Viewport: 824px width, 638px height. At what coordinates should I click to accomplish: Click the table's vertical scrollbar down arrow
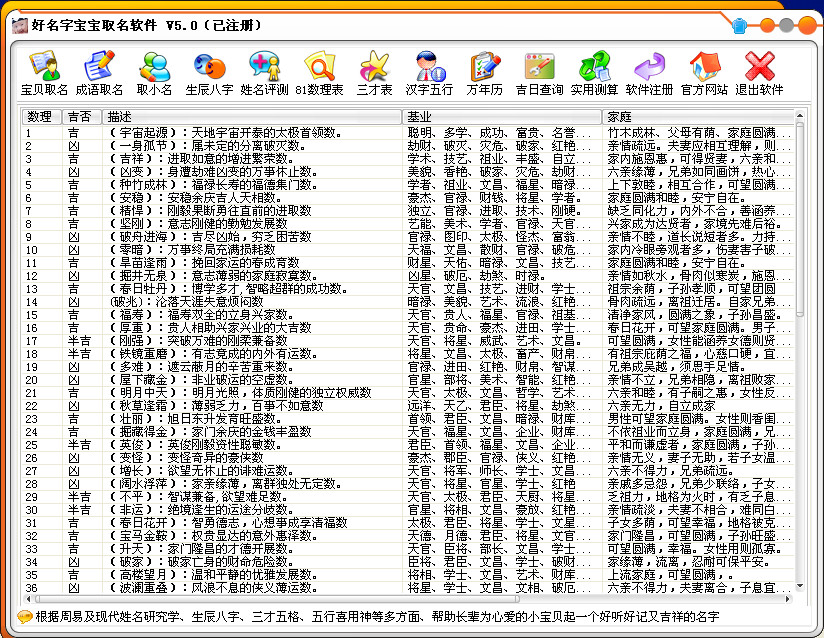pos(799,587)
